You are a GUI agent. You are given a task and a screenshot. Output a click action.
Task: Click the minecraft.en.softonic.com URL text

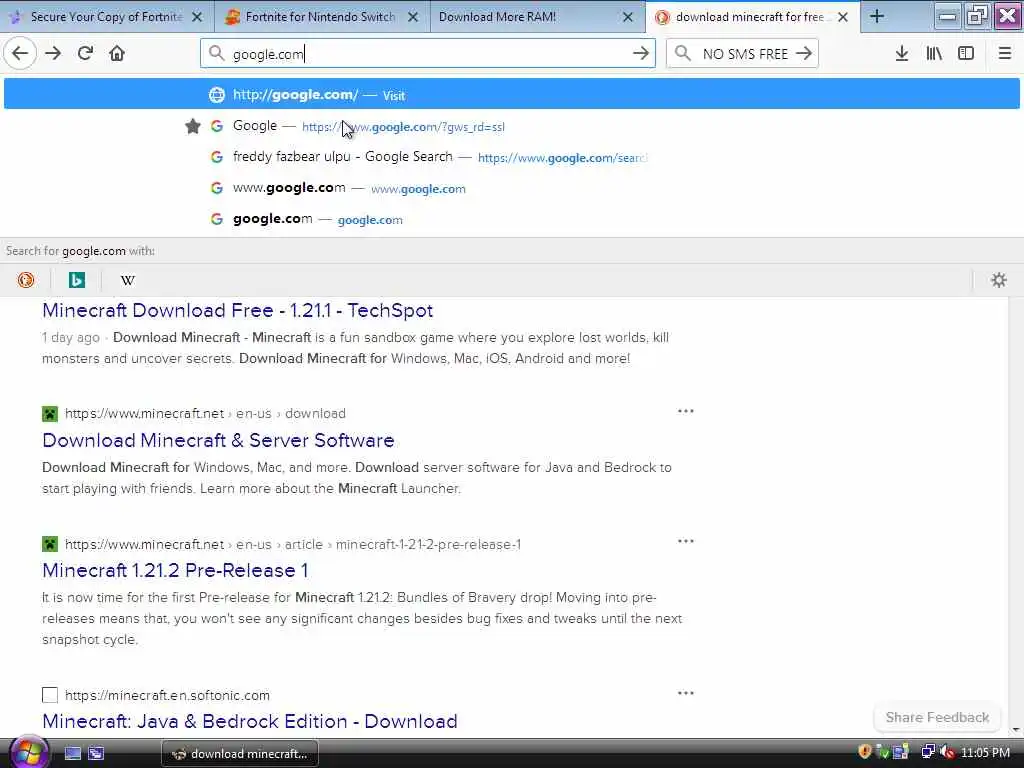[167, 696]
